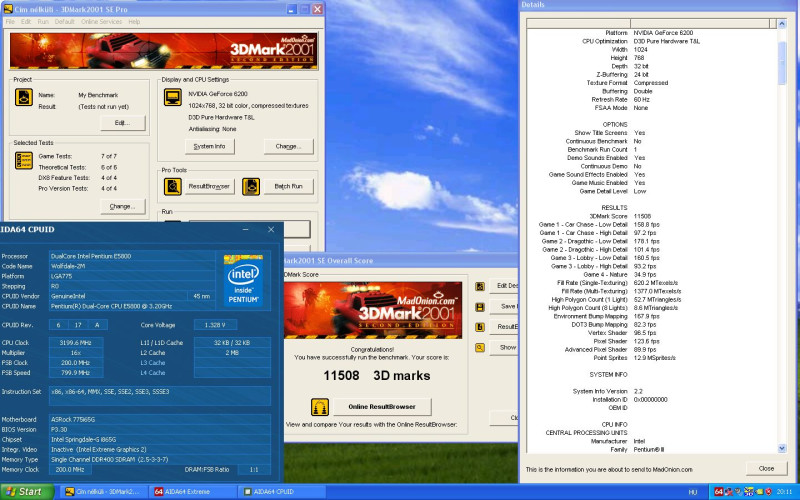Click the Details window vertical scrollbar thumb
Viewport: 800px width, 500px height.
click(782, 62)
